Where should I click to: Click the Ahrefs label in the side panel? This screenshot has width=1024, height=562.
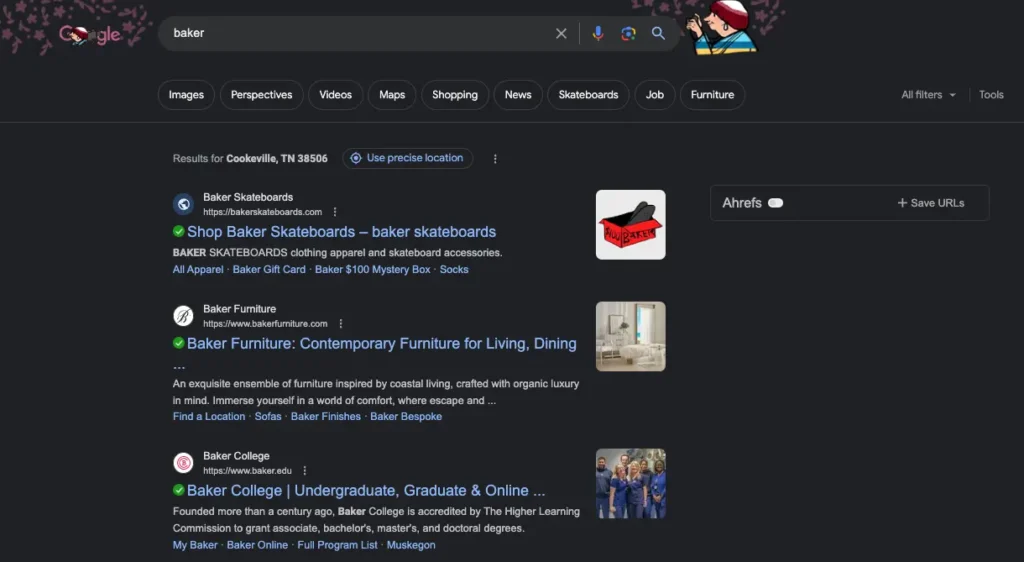(x=742, y=203)
